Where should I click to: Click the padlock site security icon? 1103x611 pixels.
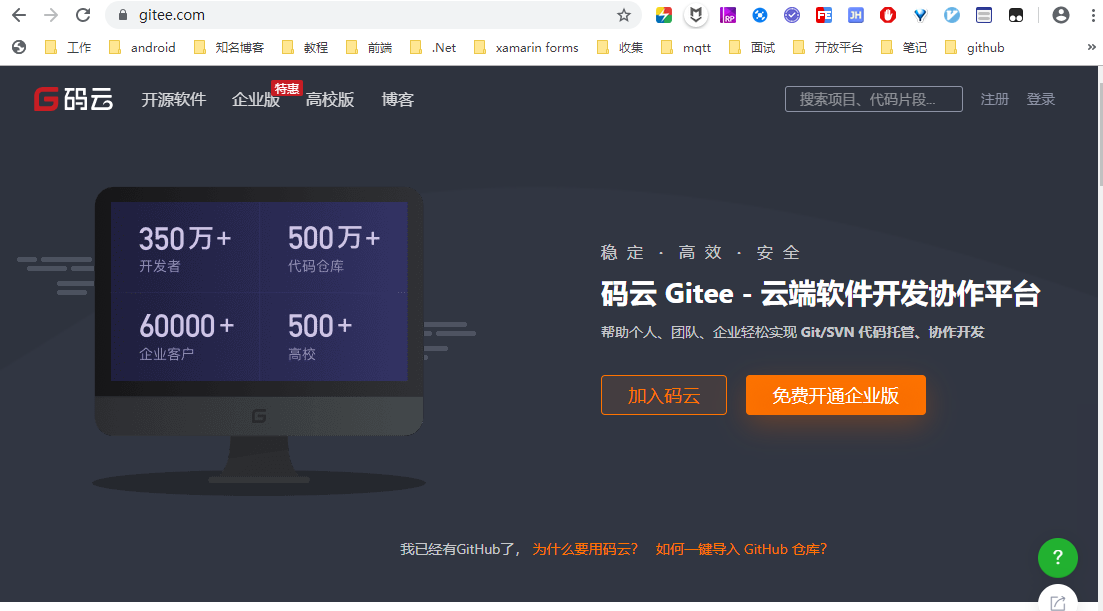(x=123, y=15)
